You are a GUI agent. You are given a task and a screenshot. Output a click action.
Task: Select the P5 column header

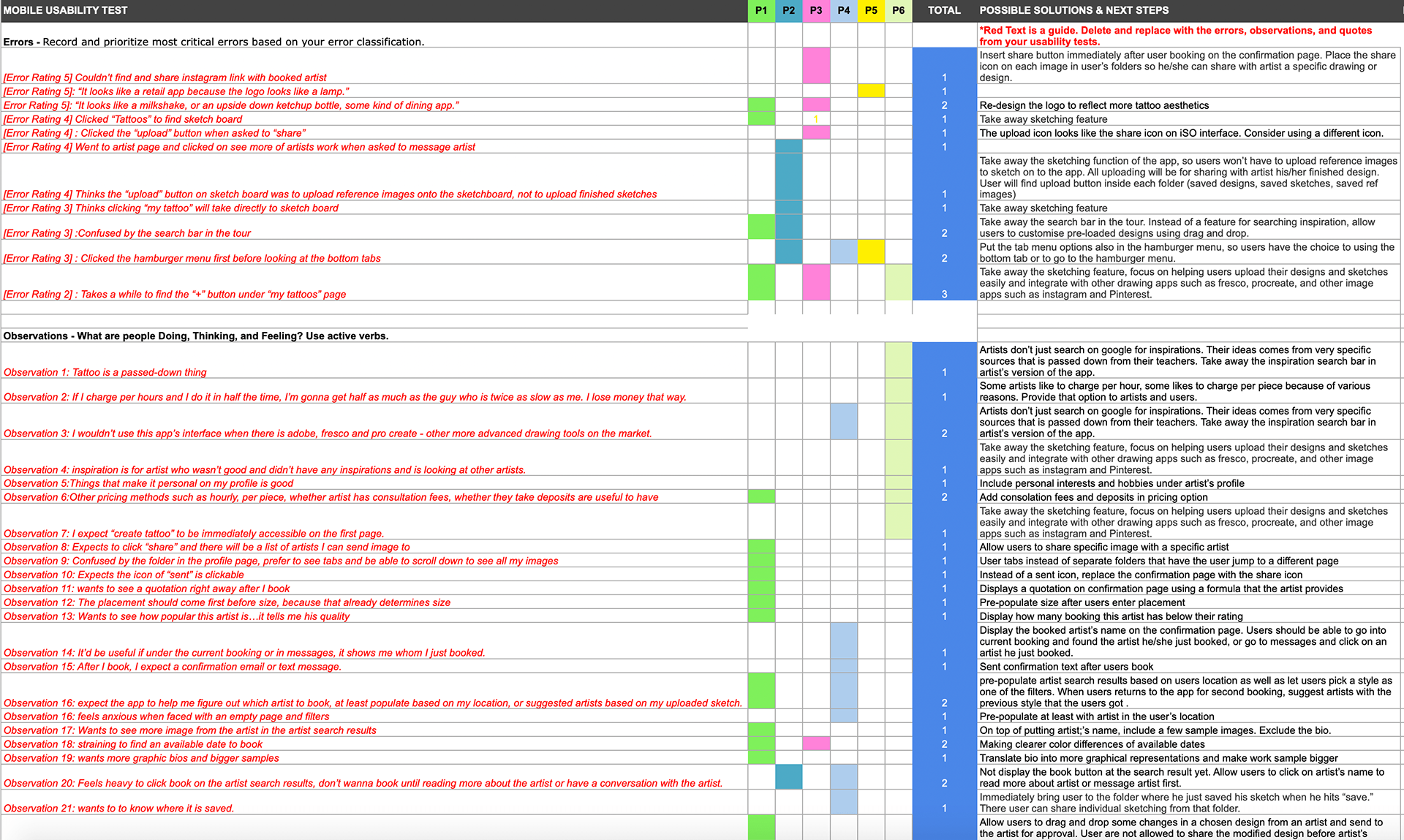pyautogui.click(x=871, y=10)
